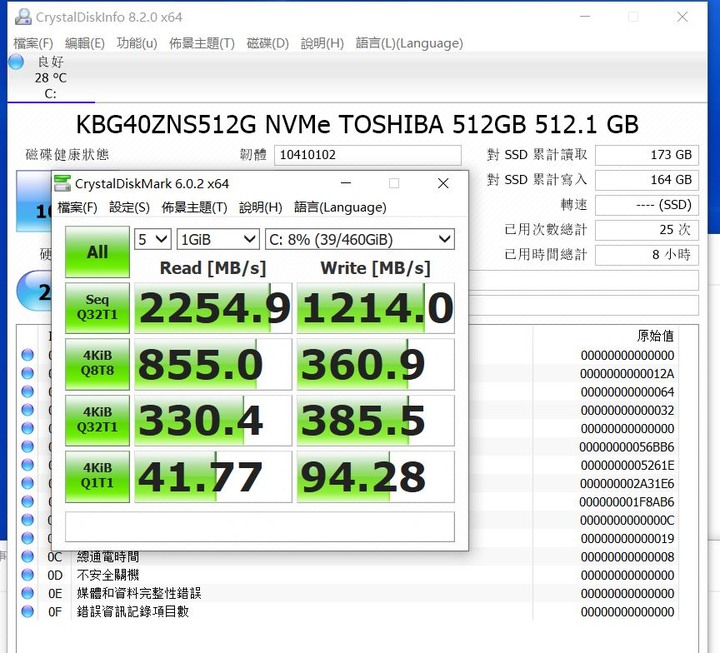
Task: Click raw value 0000000000000C
Action: [627, 520]
